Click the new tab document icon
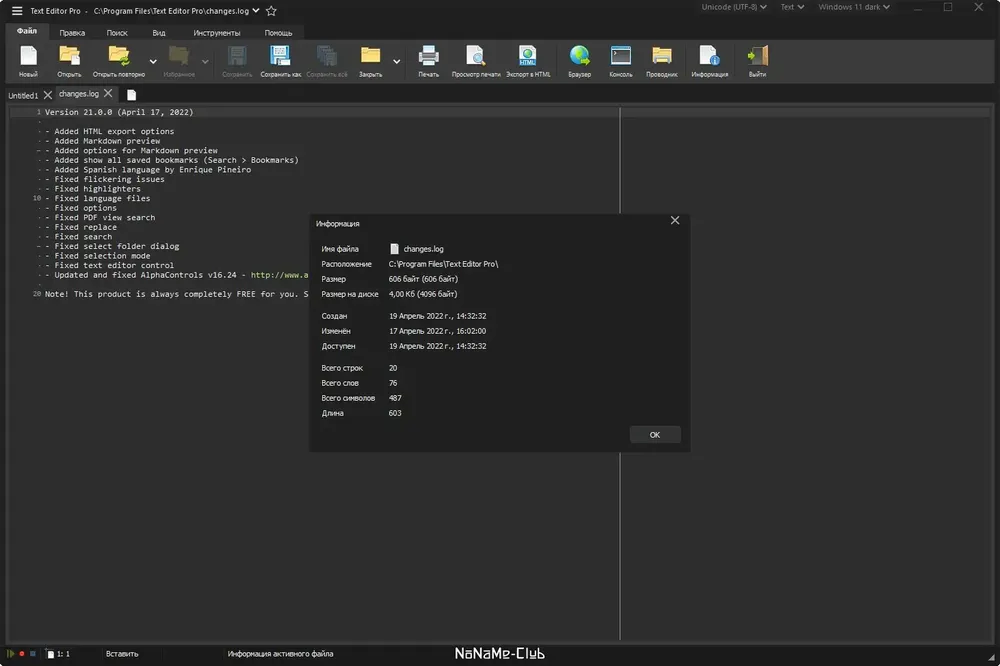The height and width of the screenshot is (666, 1000). (131, 95)
